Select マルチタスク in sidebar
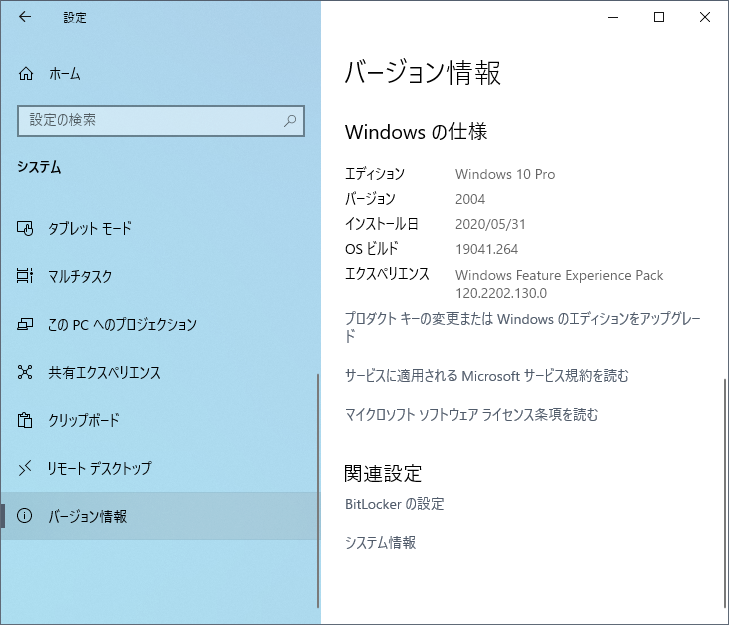 pos(160,276)
